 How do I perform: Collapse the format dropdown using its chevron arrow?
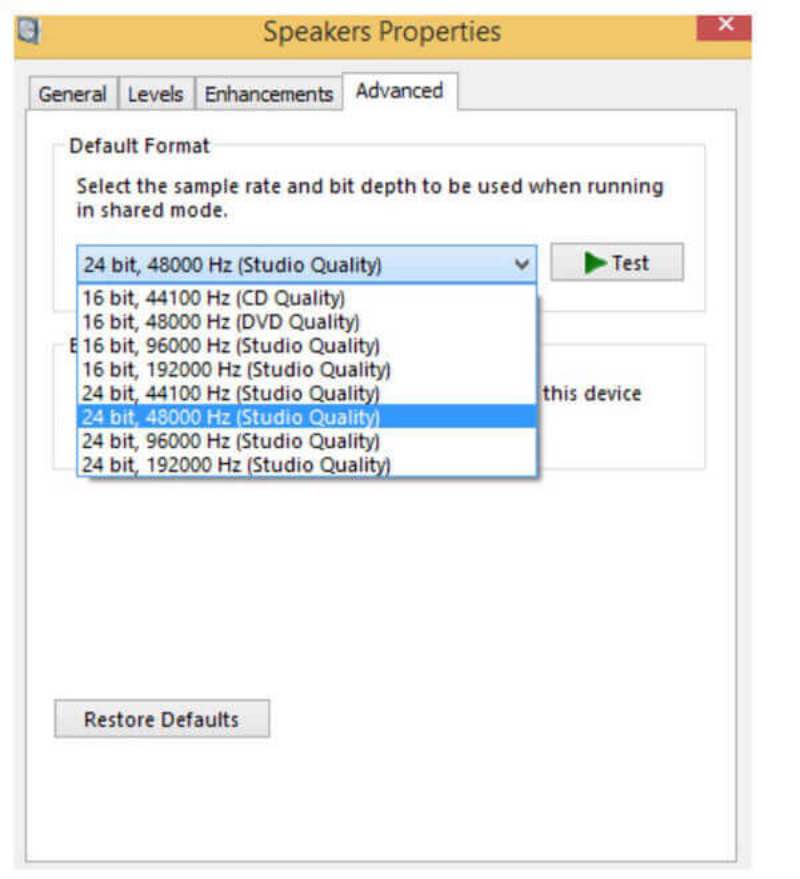(521, 265)
